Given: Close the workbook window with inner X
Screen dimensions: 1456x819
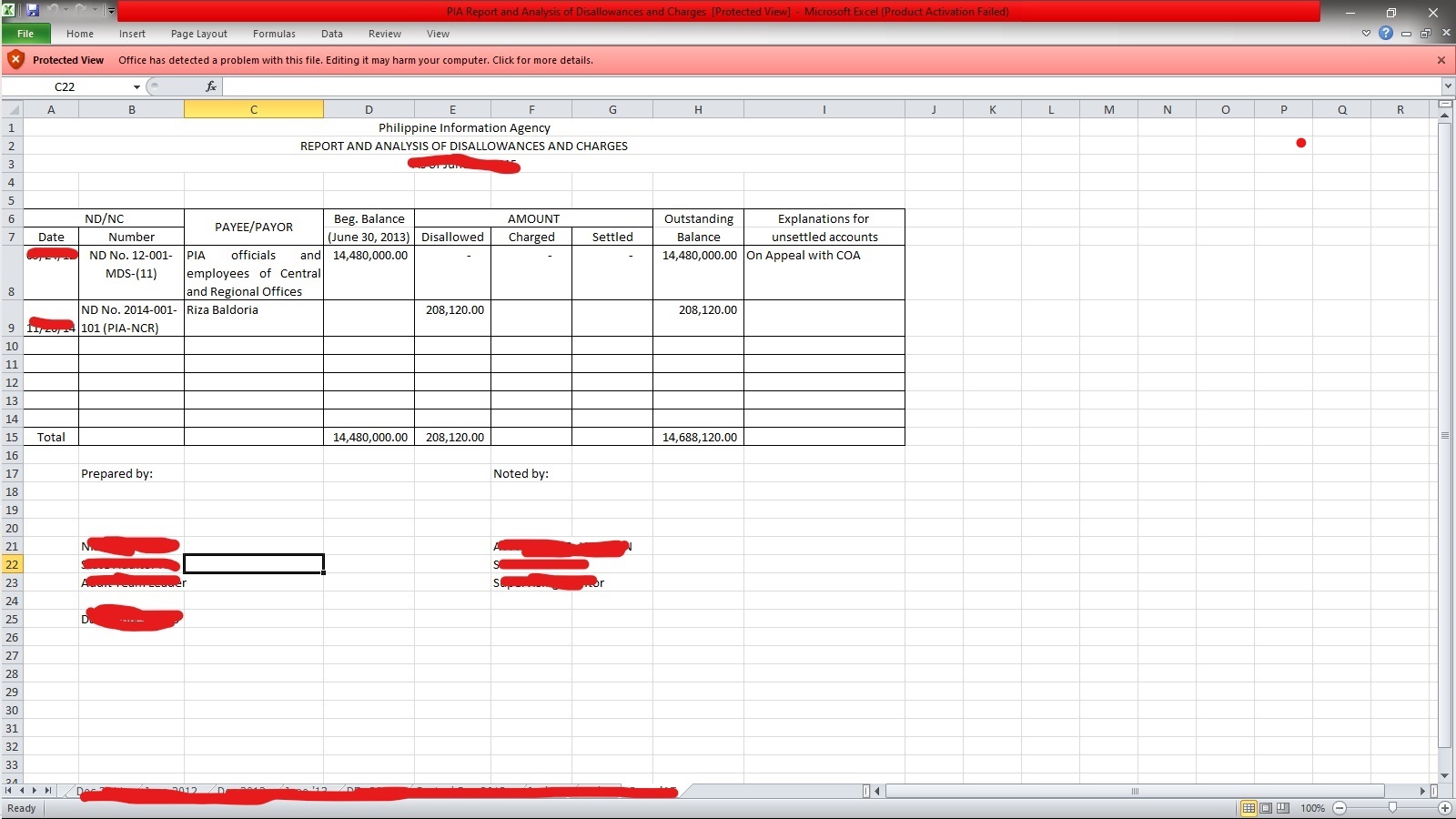Looking at the screenshot, I should click(x=1446, y=34).
